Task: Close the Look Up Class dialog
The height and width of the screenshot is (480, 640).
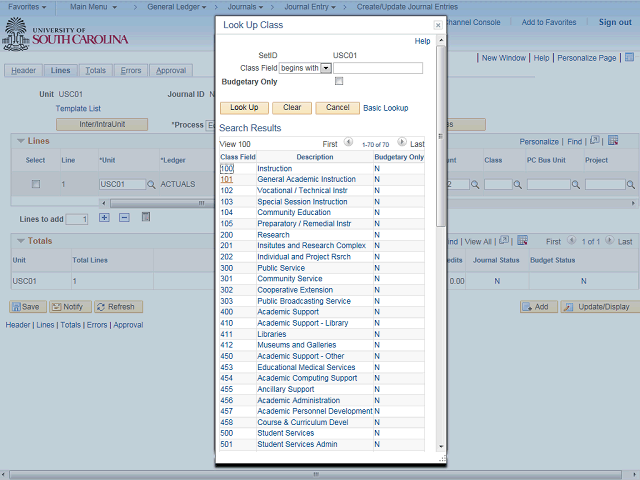Action: pyautogui.click(x=438, y=25)
